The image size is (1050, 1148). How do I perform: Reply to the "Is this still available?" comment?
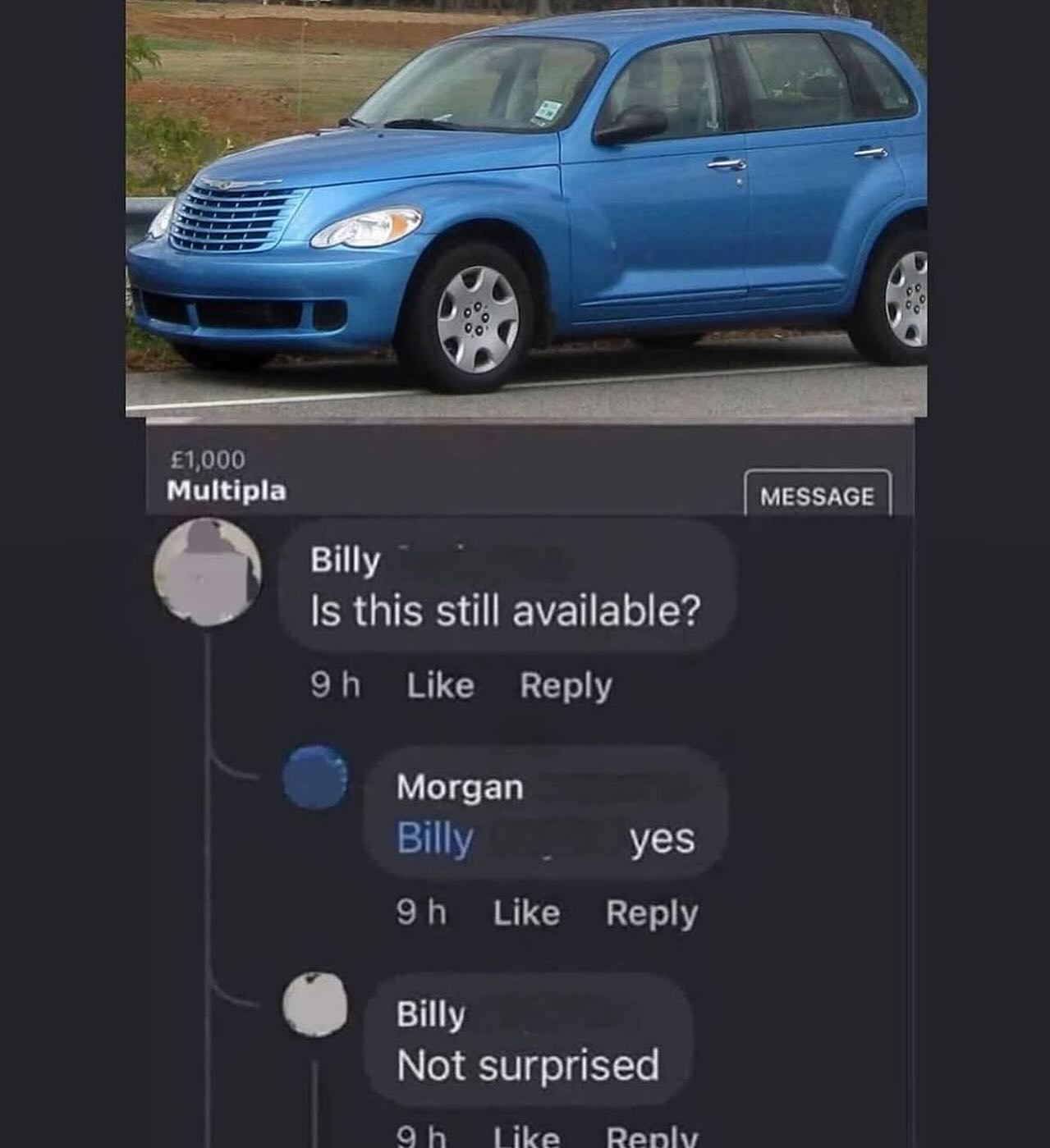tap(566, 687)
